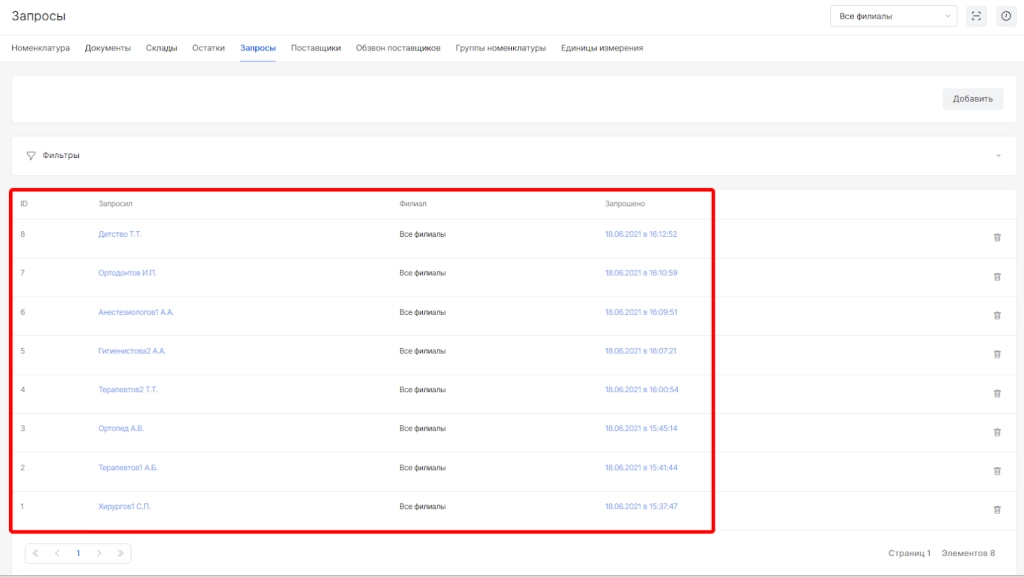Screen dimensions: 1024x577
Task: Open the Поставщики tab
Action: tap(316, 48)
